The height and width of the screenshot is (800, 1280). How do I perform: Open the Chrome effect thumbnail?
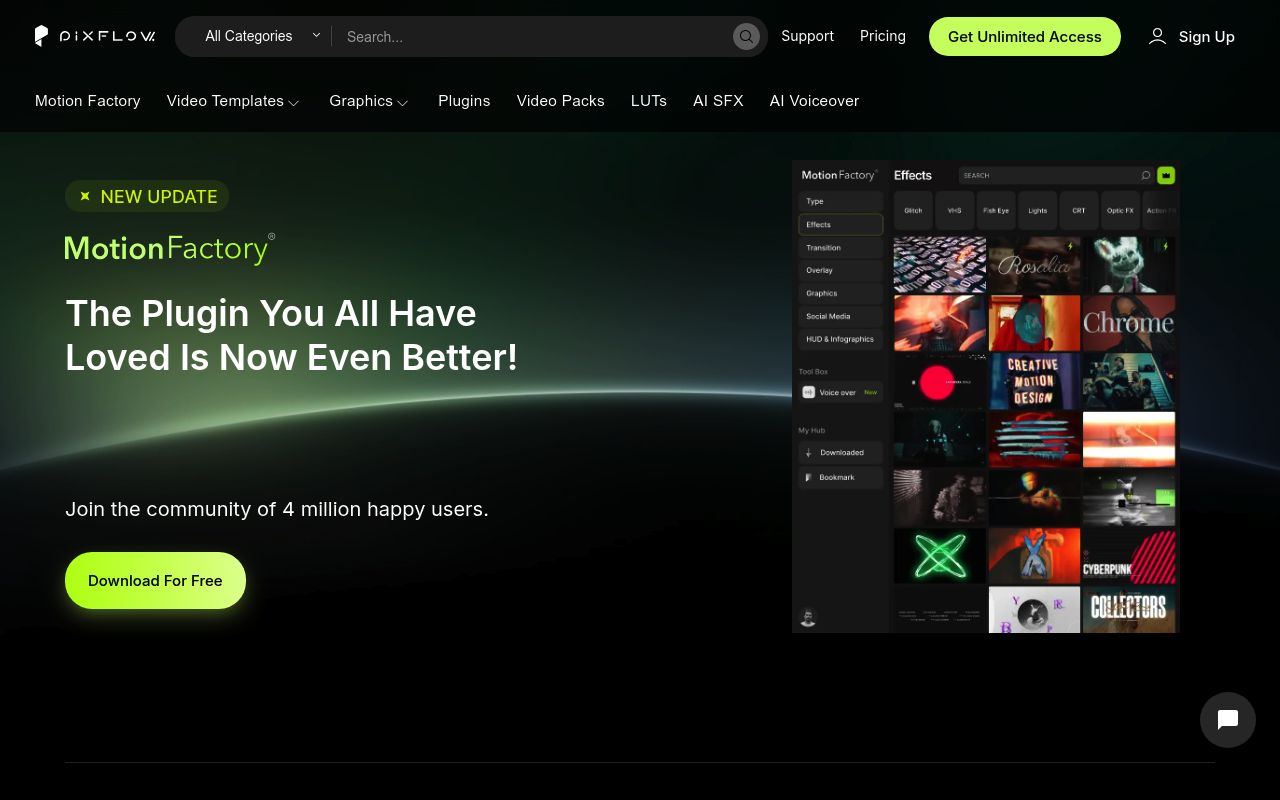click(x=1128, y=322)
